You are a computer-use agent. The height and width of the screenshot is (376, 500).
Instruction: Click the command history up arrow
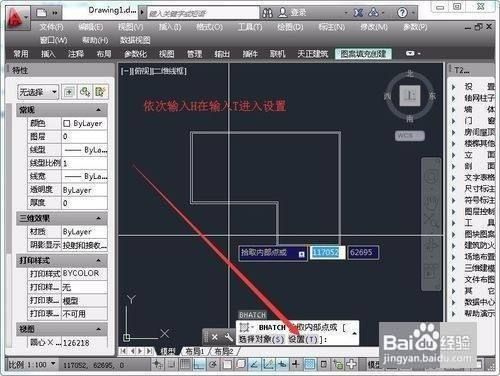pyautogui.click(x=354, y=333)
